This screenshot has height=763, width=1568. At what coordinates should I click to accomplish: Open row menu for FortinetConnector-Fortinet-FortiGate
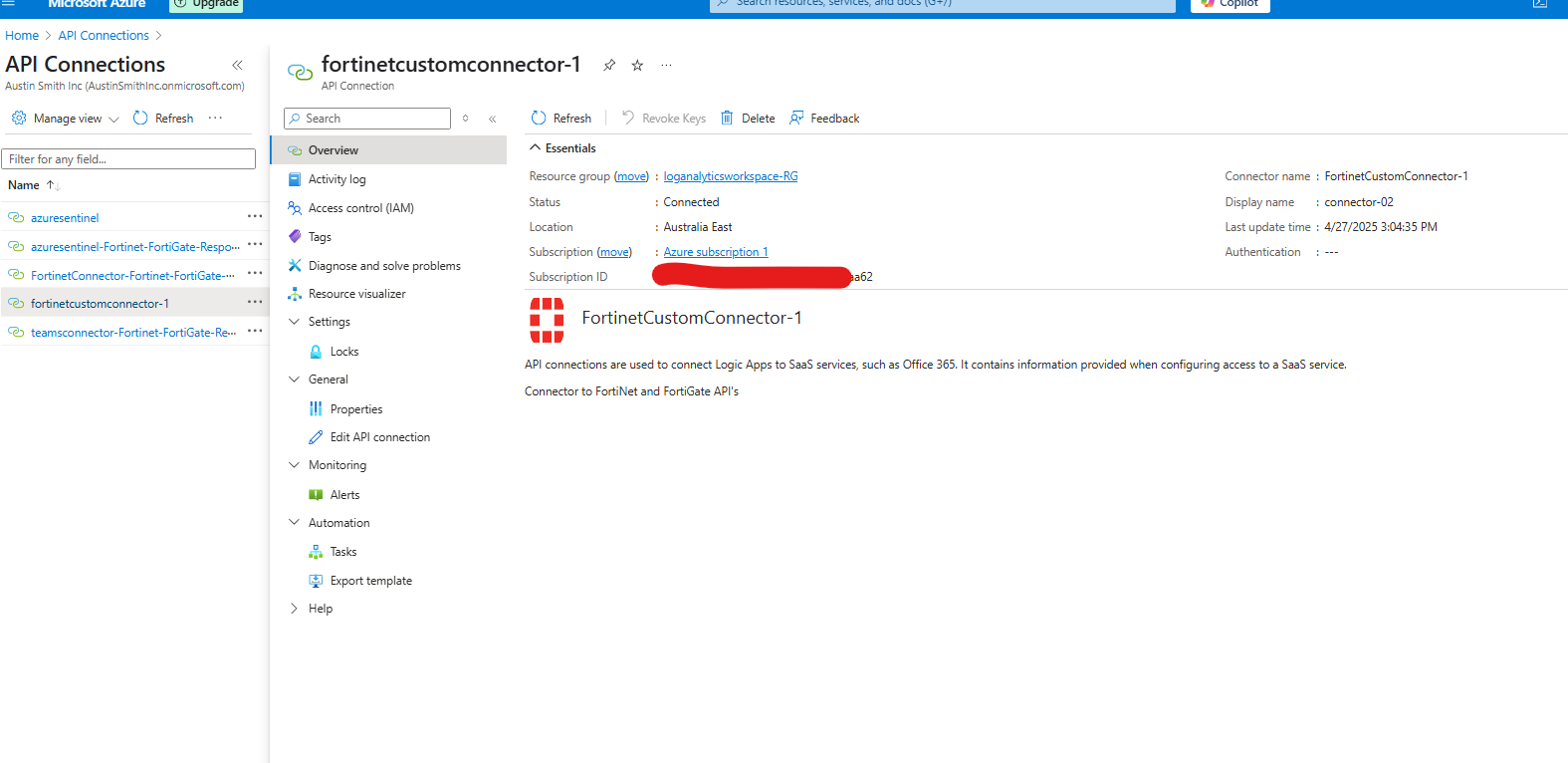coord(255,273)
